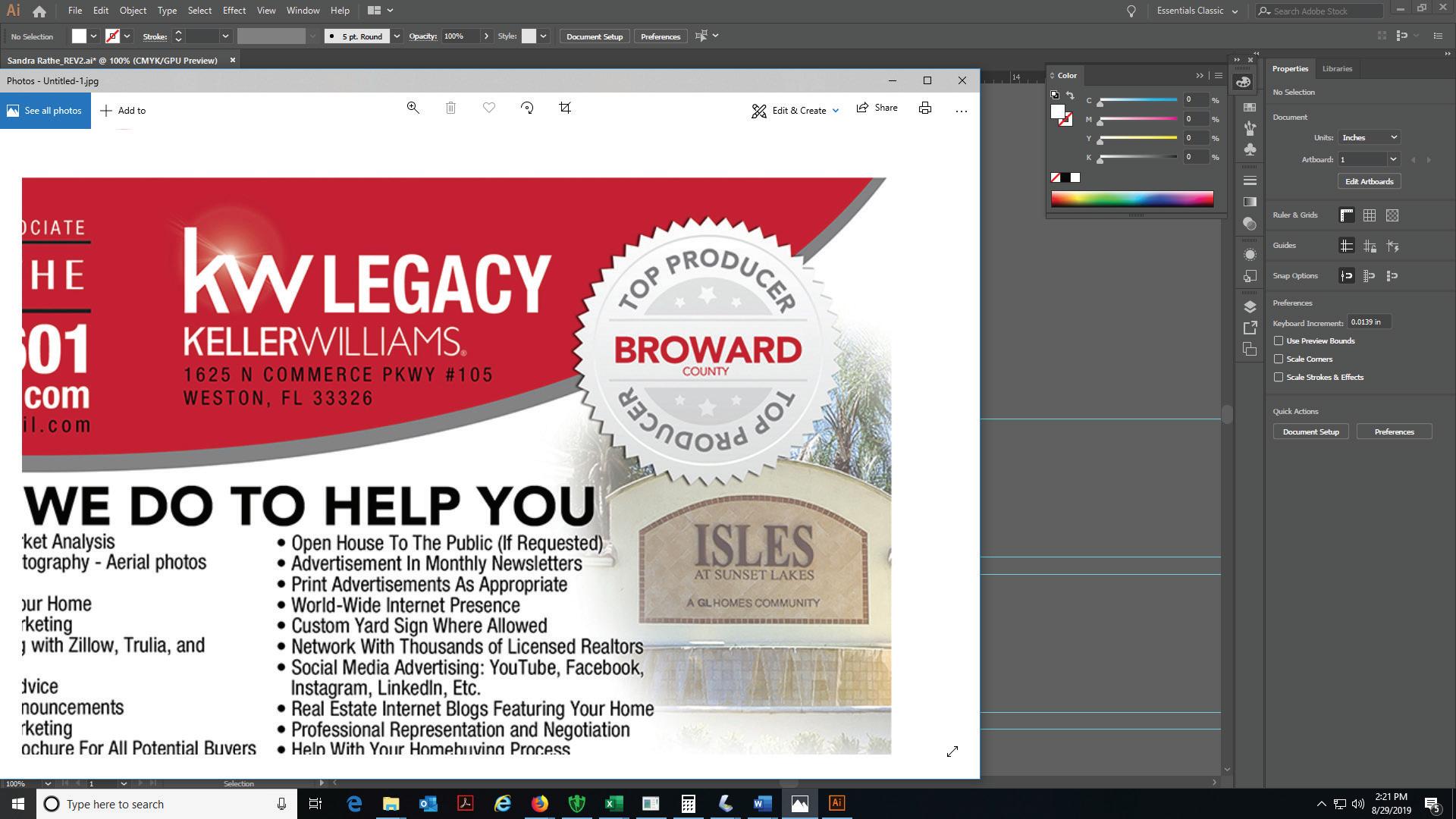Add photo to favorites with heart icon
This screenshot has height=819, width=1456.
(489, 108)
